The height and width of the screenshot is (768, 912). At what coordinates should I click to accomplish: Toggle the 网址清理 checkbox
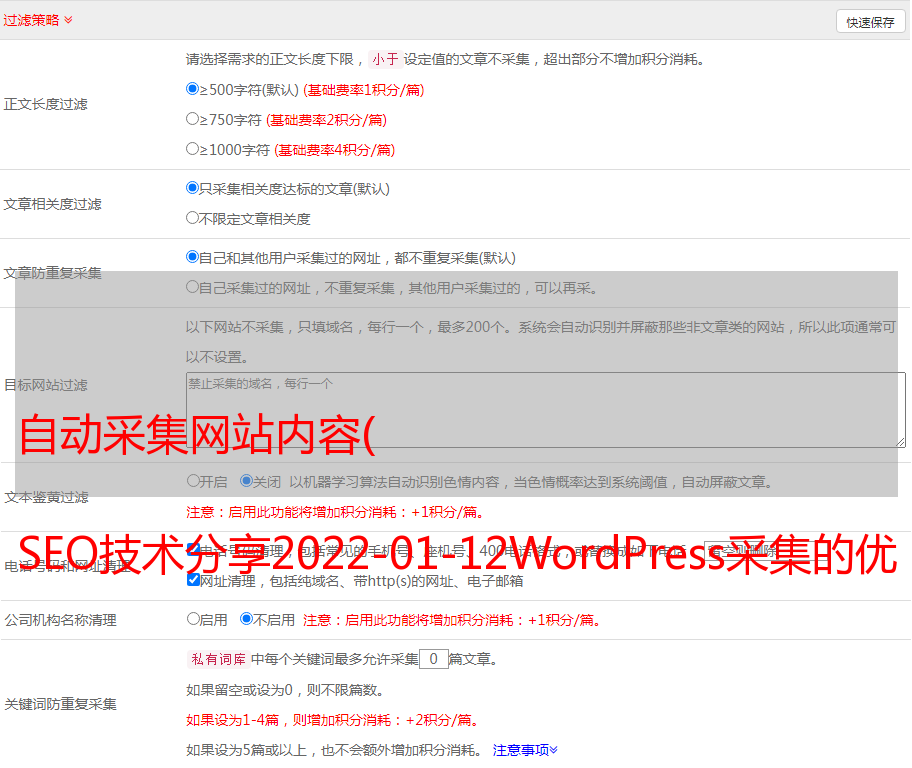pyautogui.click(x=193, y=580)
